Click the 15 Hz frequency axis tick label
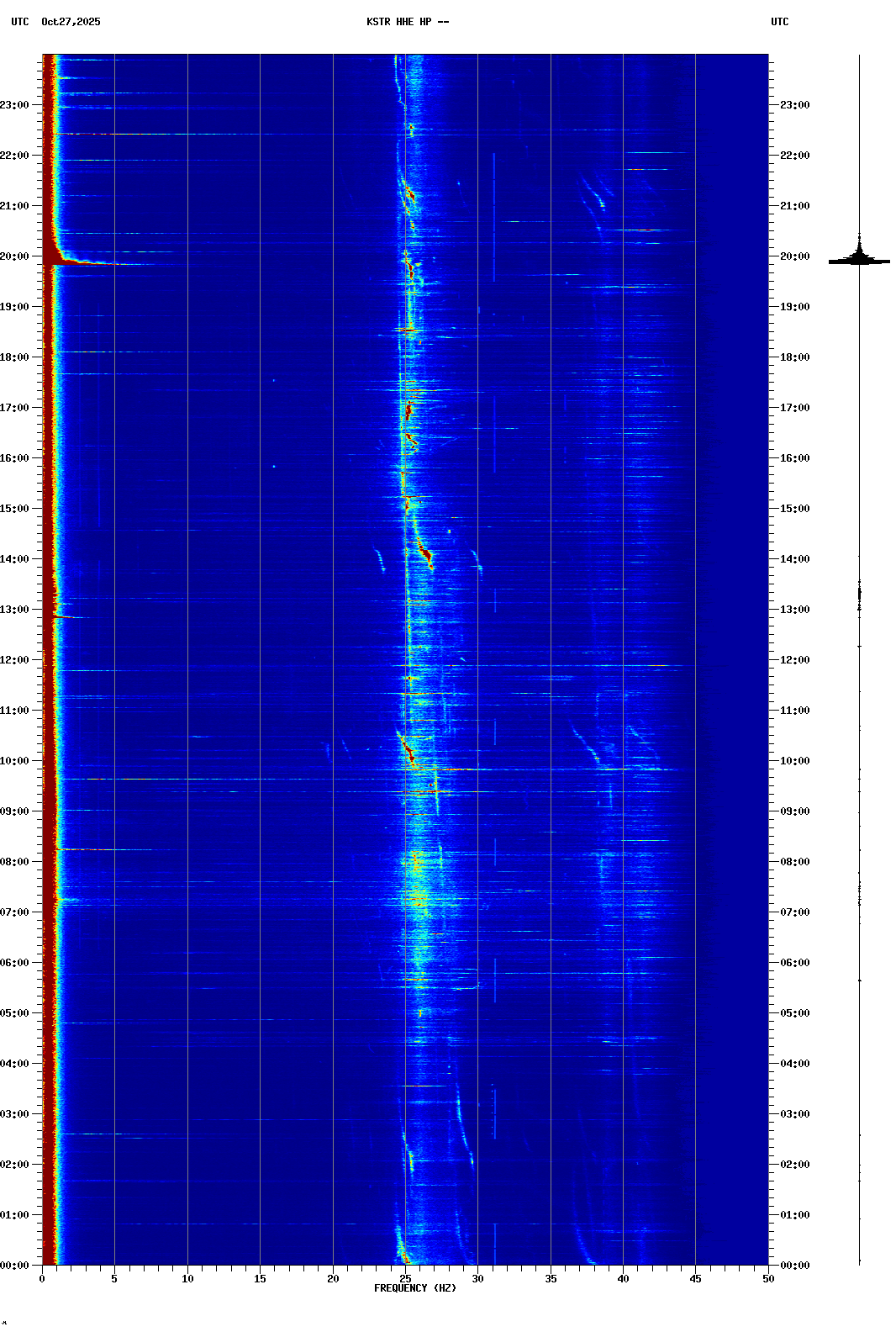896x1332 pixels. click(x=260, y=1279)
